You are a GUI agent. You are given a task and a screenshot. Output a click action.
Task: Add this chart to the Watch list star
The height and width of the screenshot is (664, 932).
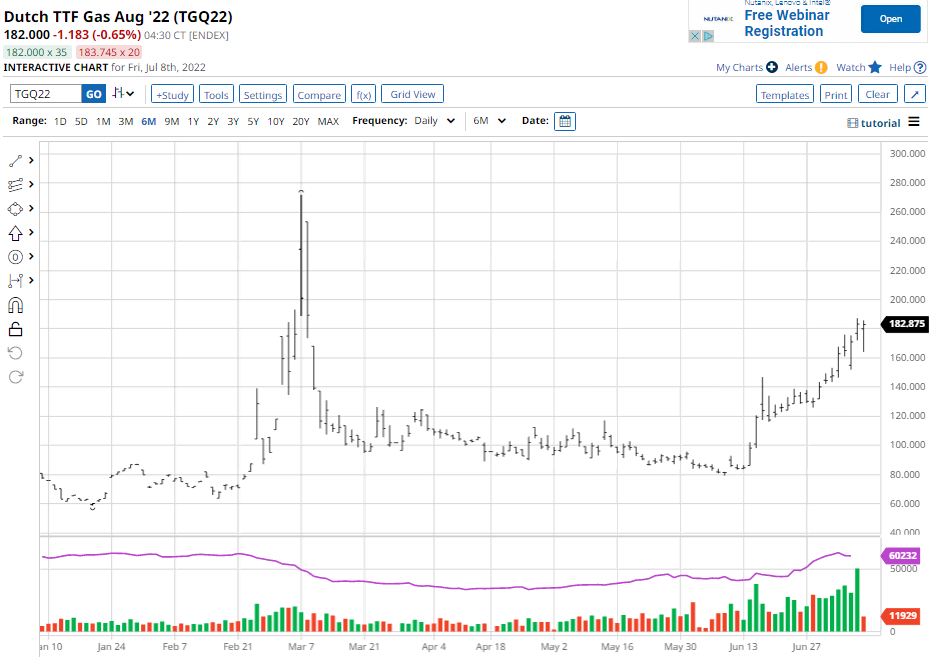pos(874,67)
